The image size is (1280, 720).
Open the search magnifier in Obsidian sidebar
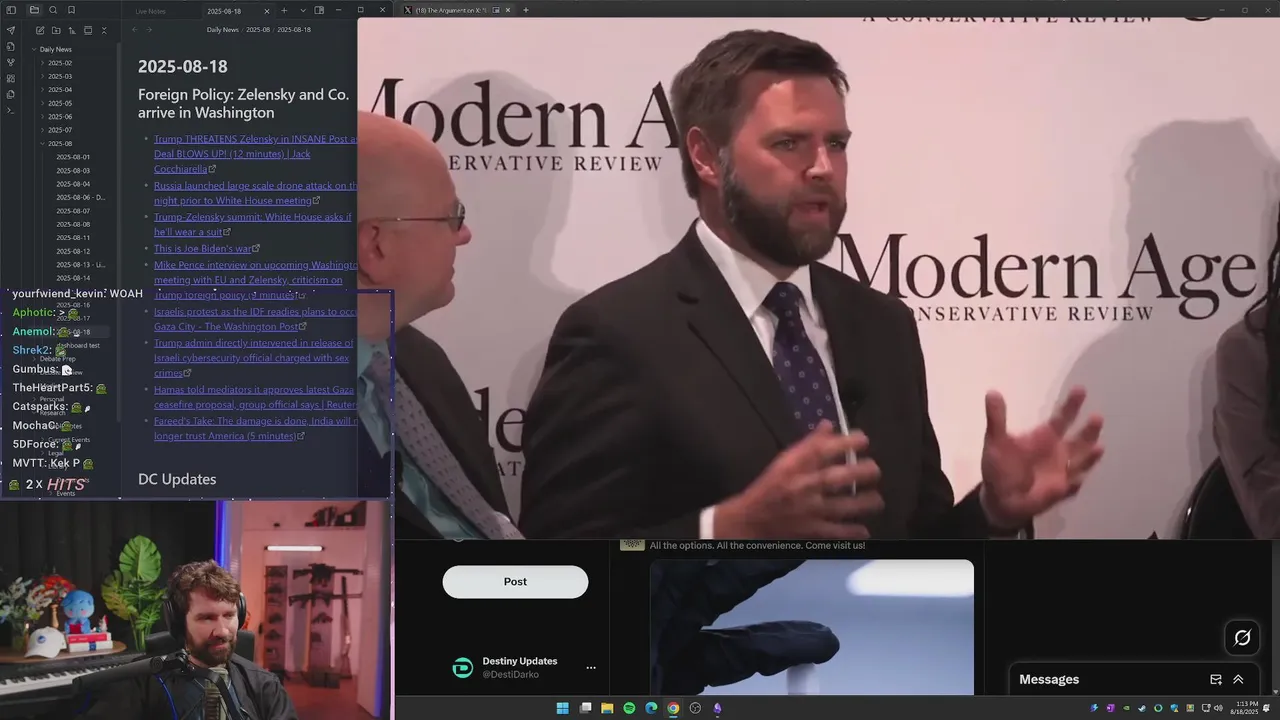click(53, 10)
